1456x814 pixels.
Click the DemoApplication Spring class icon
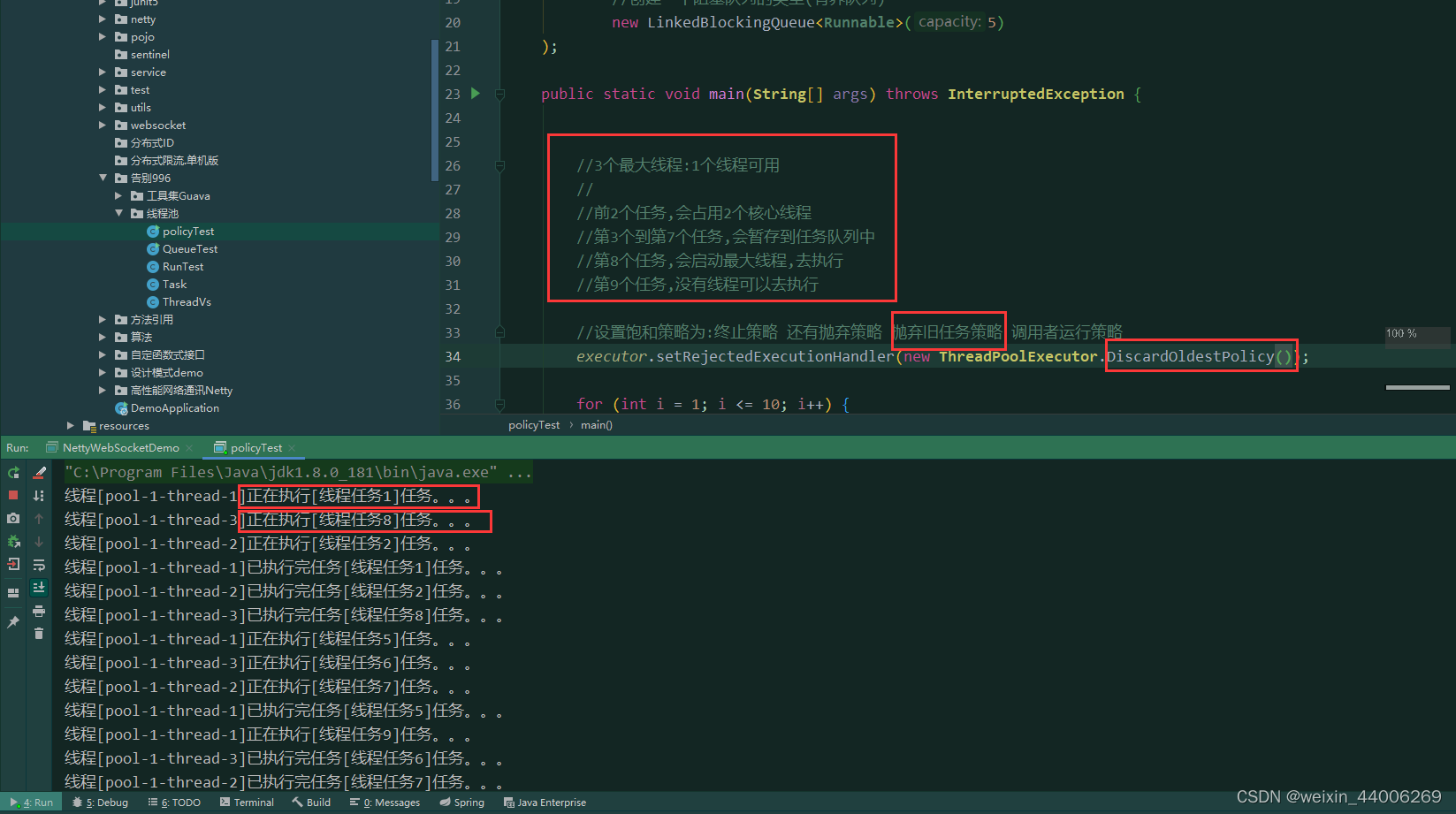point(121,408)
